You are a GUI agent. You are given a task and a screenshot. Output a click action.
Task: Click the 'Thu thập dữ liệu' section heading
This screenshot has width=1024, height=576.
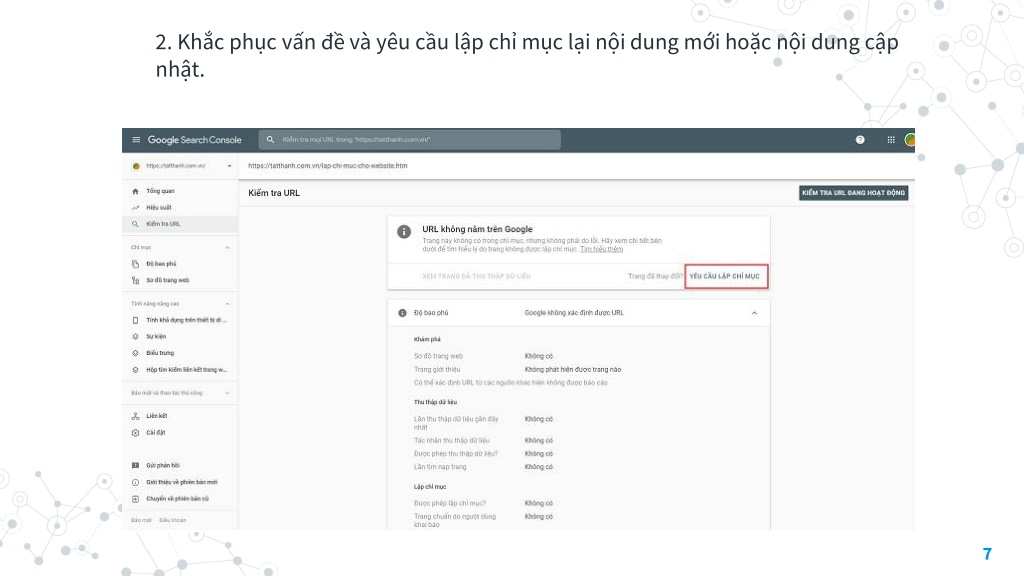(436, 402)
